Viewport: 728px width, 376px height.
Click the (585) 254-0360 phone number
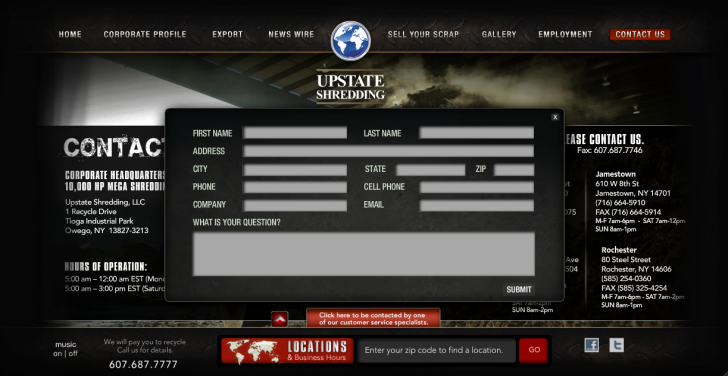(x=626, y=279)
